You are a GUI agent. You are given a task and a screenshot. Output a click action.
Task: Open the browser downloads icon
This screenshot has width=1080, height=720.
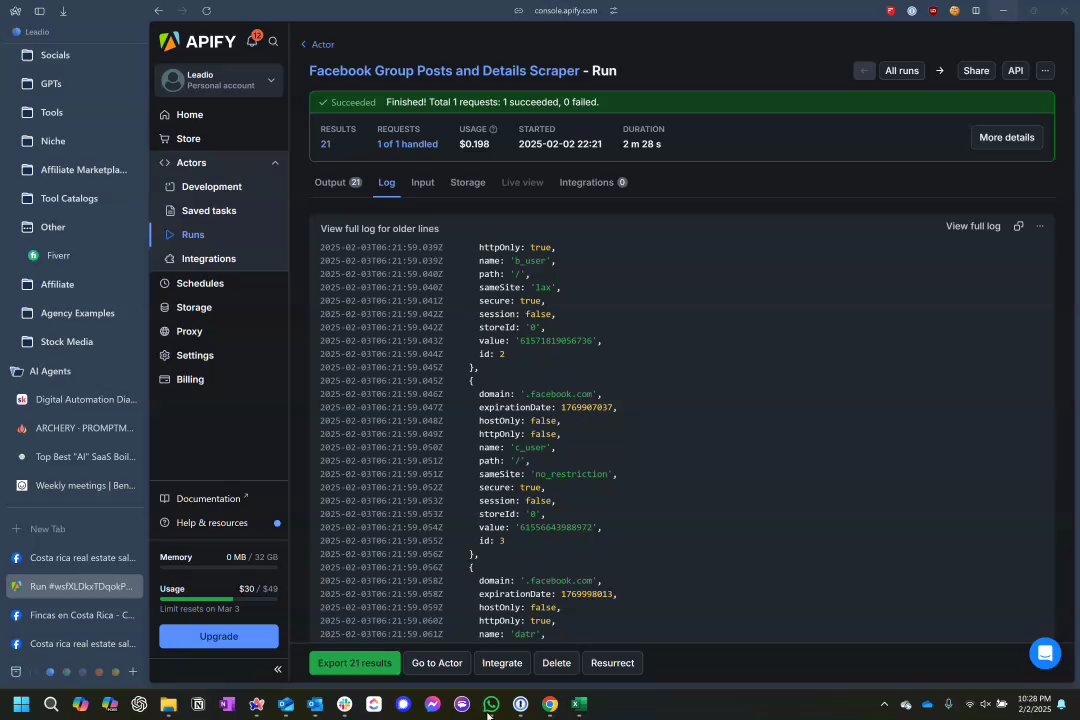(63, 11)
